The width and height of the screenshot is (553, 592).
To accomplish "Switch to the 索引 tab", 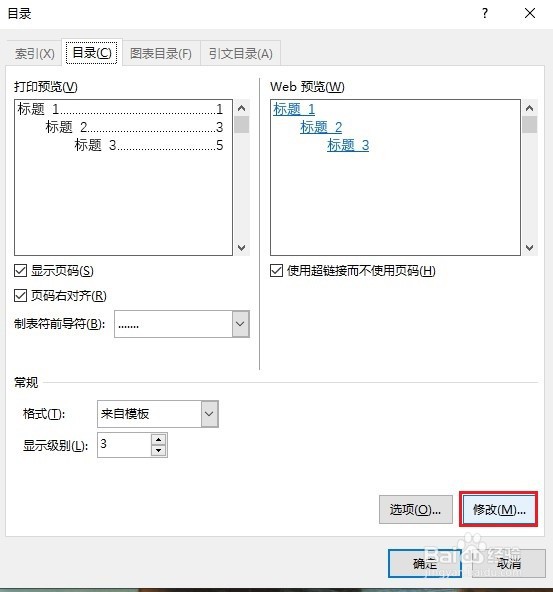I will pos(35,54).
